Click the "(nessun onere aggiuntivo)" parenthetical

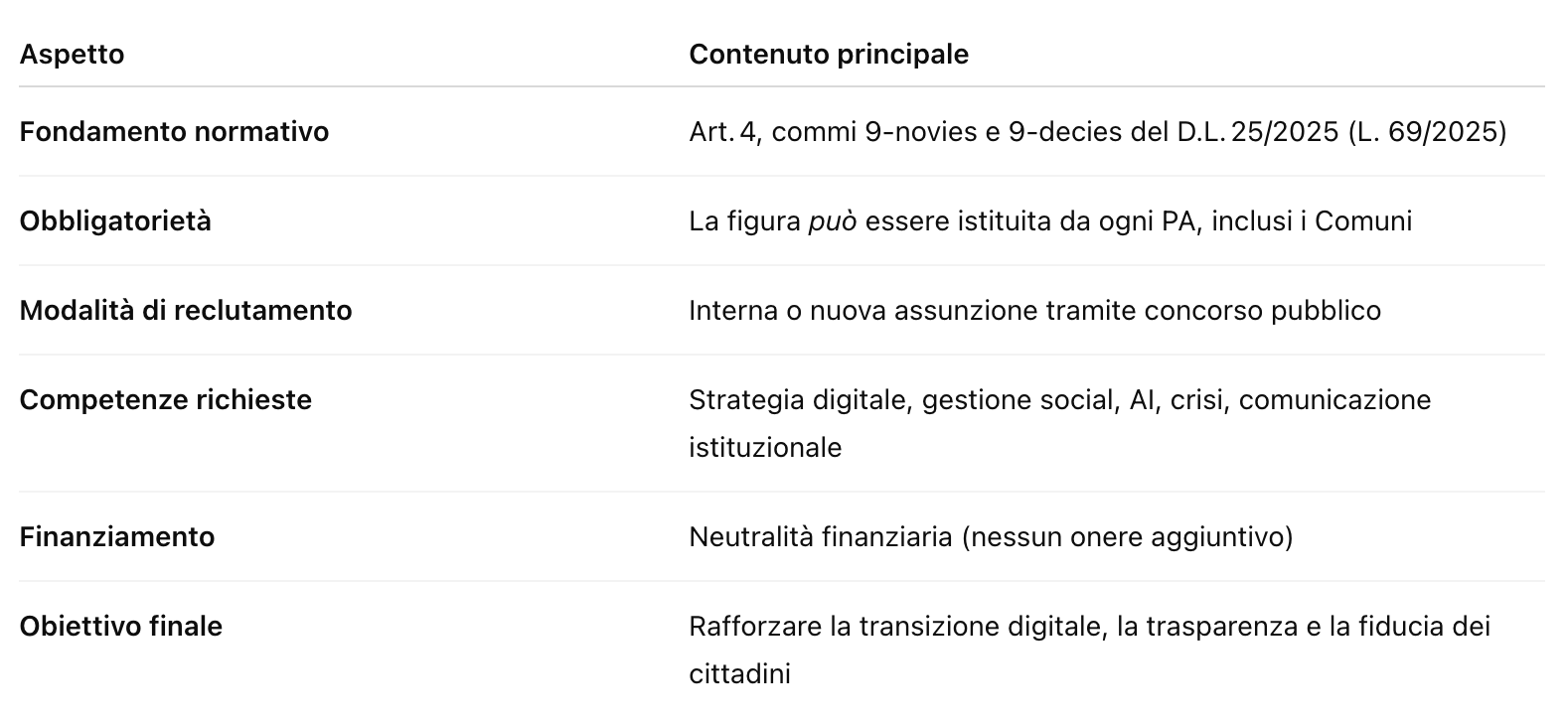(x=1127, y=536)
